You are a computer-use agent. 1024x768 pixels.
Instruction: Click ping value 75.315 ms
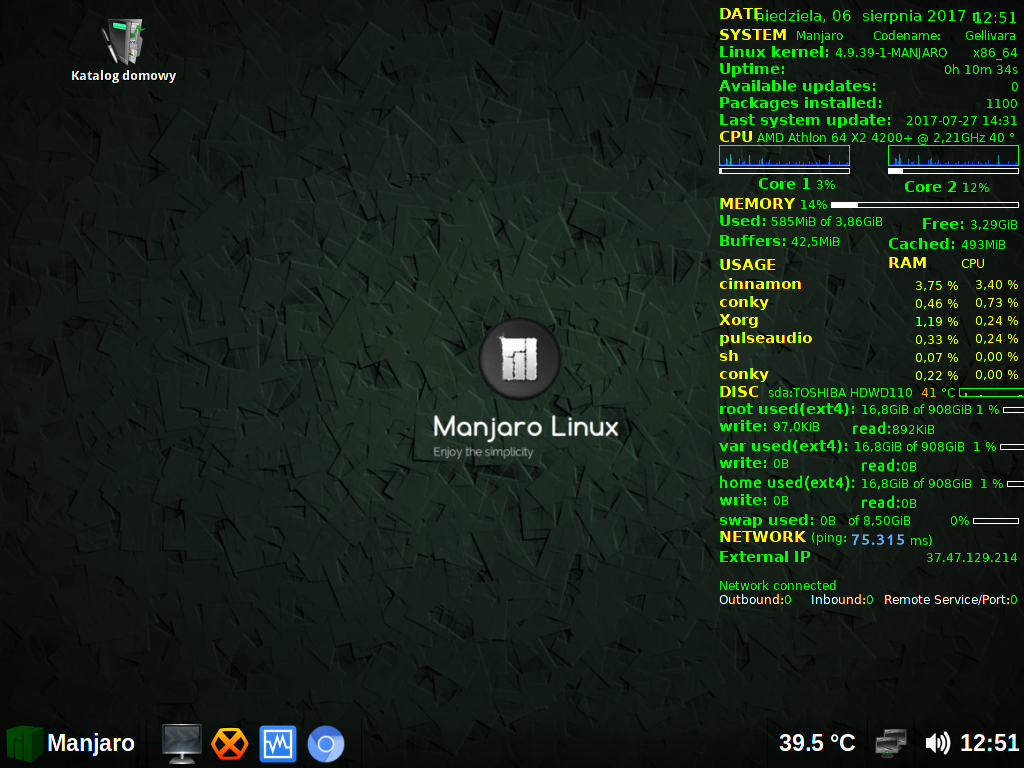click(x=891, y=540)
